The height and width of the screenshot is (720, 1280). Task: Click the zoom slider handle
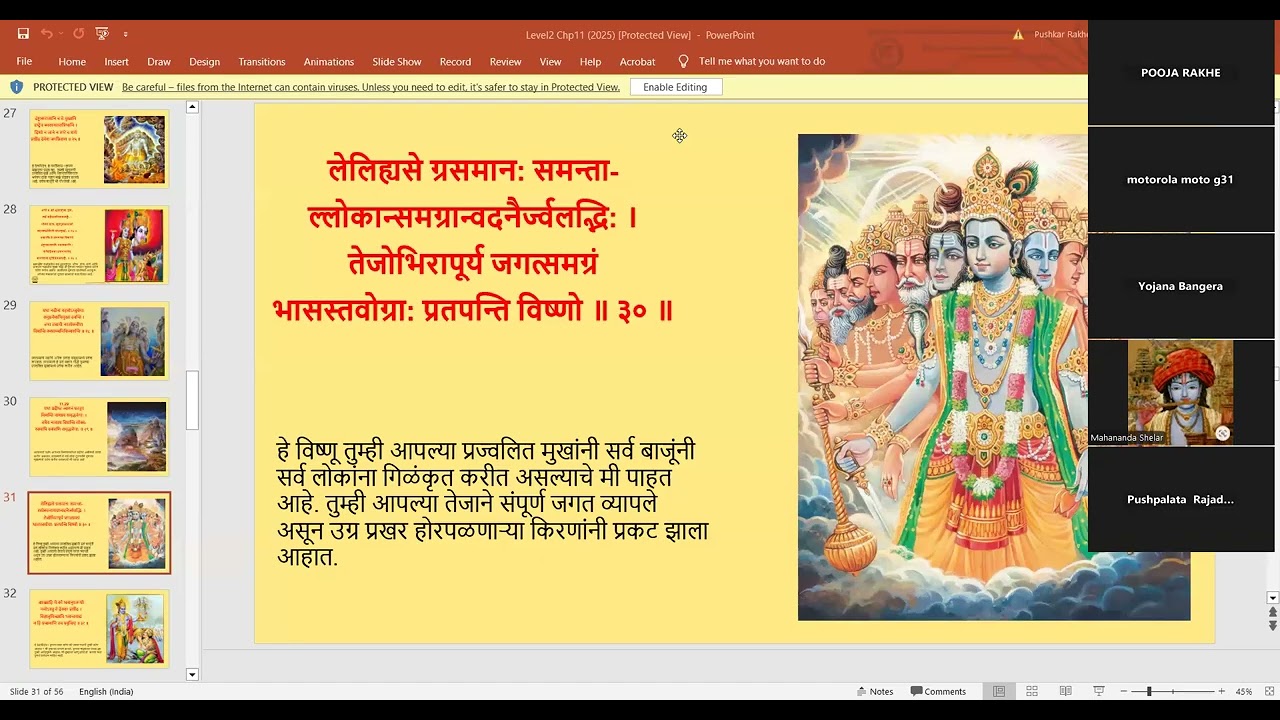1148,692
